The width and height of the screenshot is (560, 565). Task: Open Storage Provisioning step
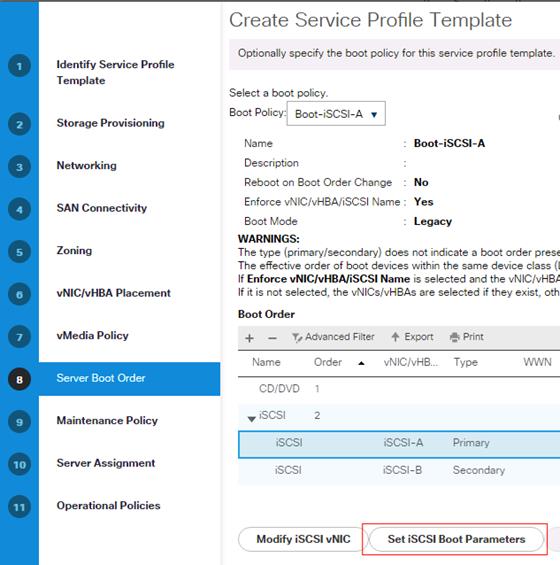(111, 123)
